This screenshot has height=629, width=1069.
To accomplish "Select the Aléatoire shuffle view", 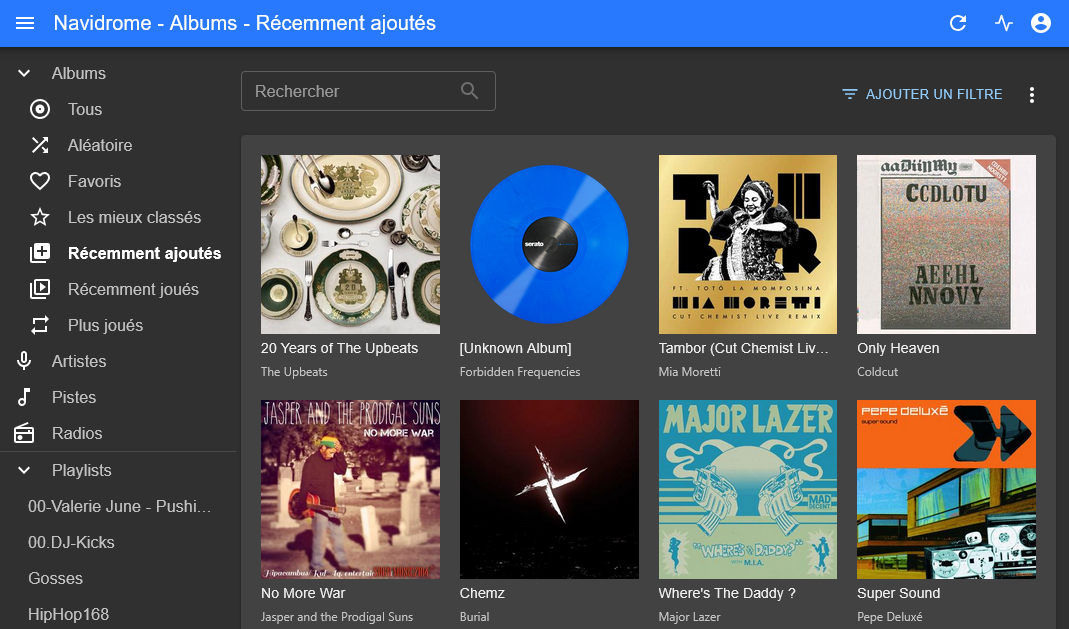I will pyautogui.click(x=99, y=145).
